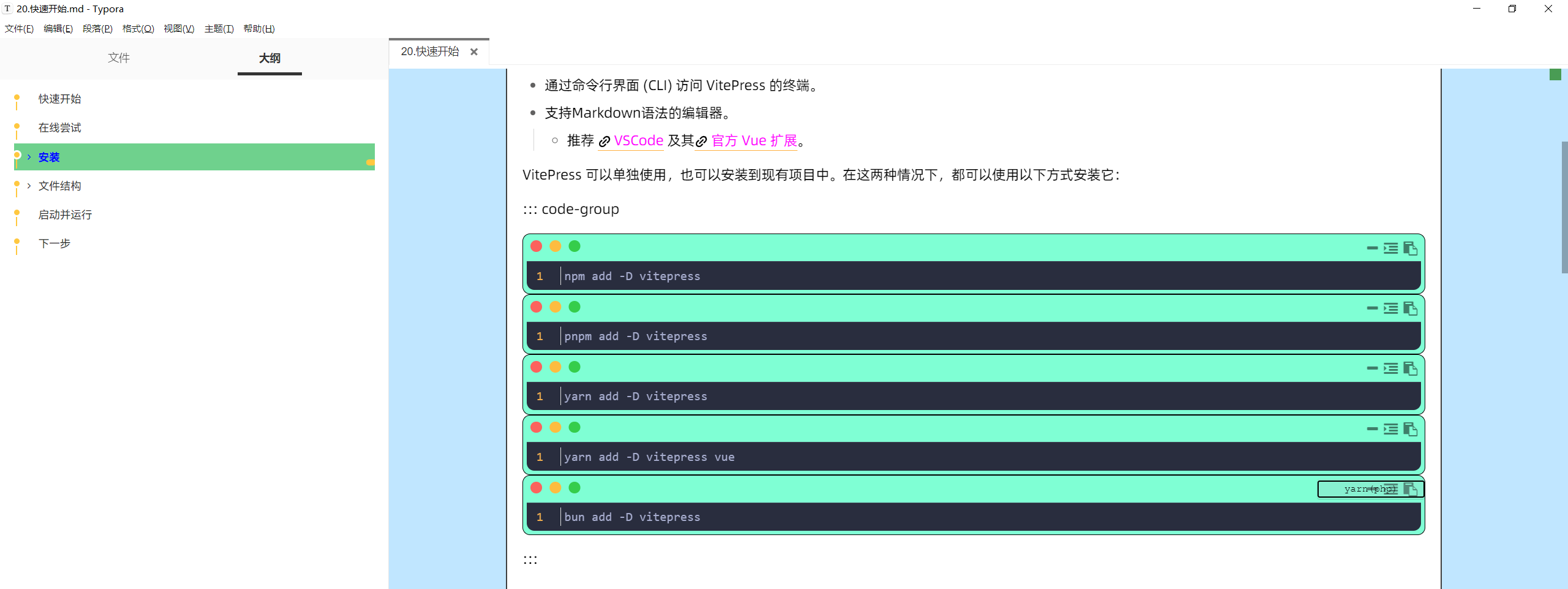Jump to 安装 heading in the outline

49,157
